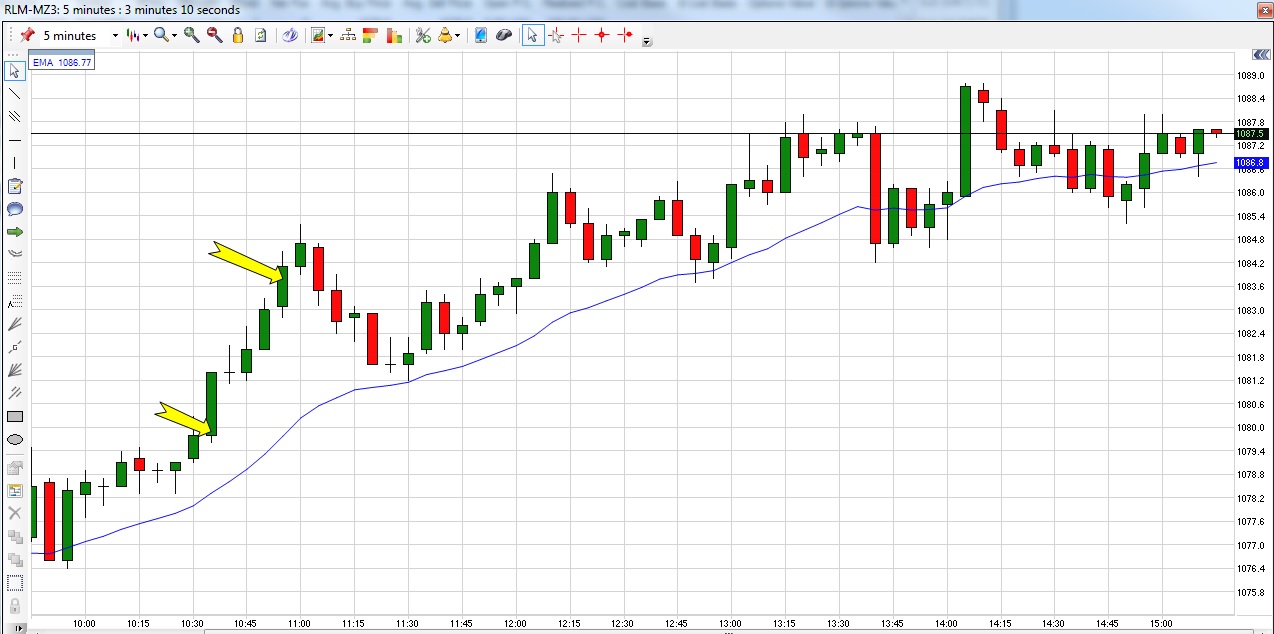Select the red crosshair with offset dot
Screen dimensions: 1274x634
[626, 35]
